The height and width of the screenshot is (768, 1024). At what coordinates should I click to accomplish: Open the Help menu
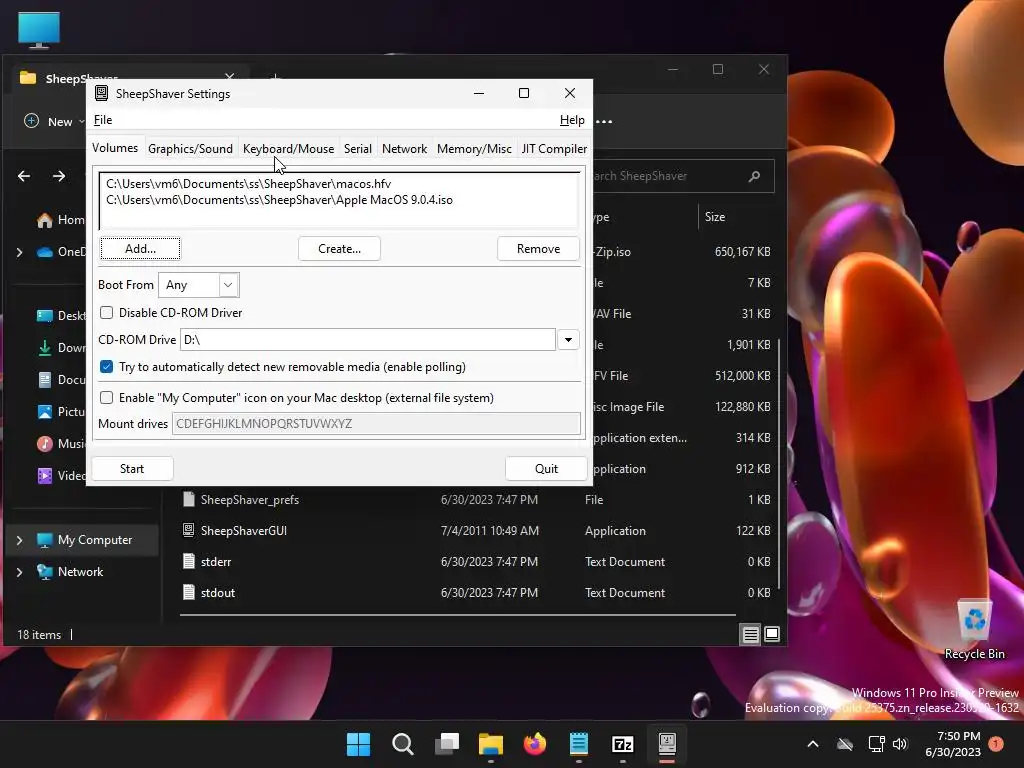[572, 120]
